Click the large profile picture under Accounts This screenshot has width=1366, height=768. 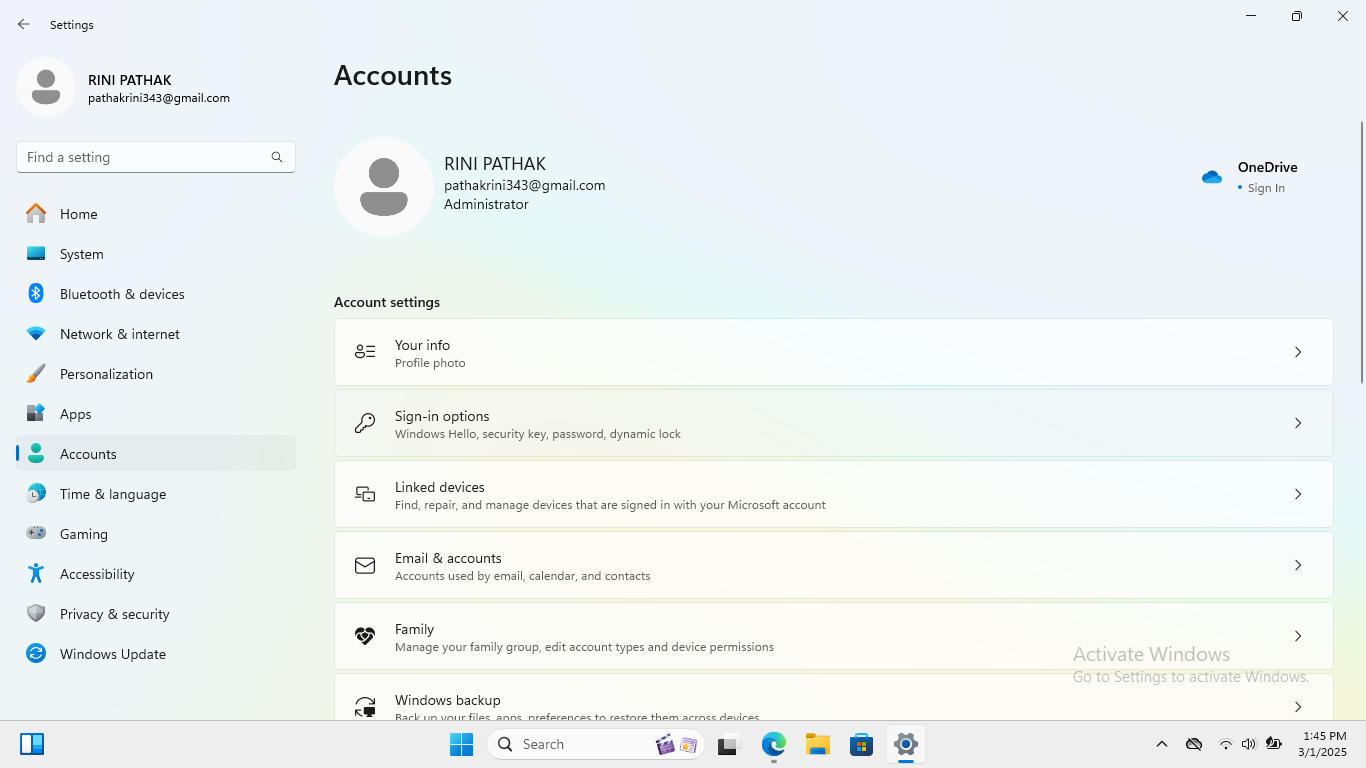tap(384, 187)
